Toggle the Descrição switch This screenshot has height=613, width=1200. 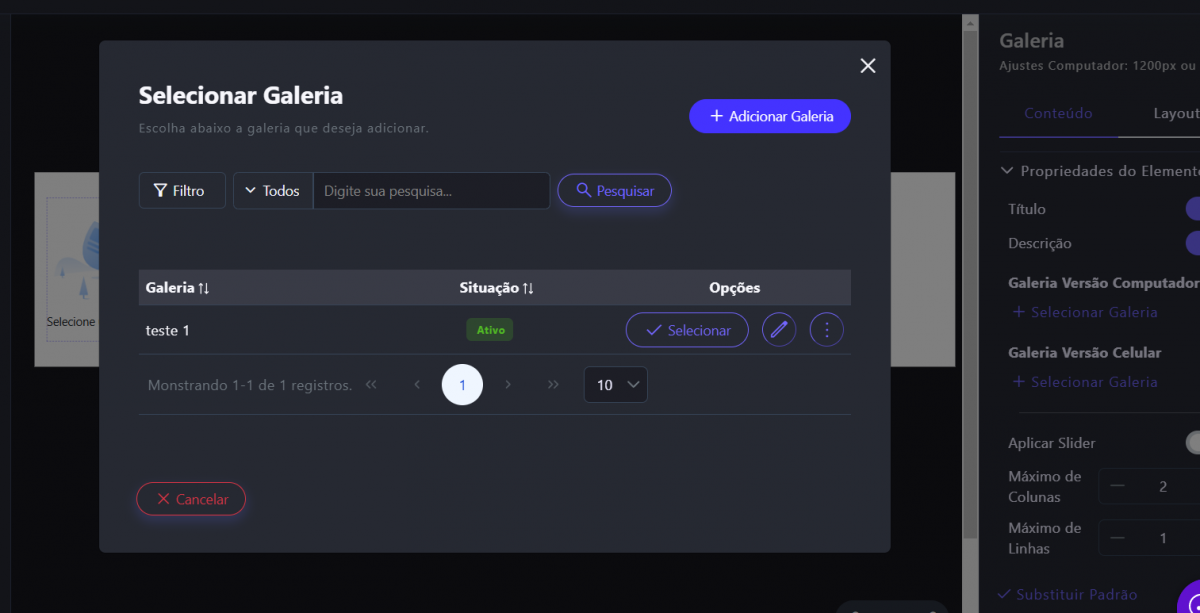(x=1192, y=243)
